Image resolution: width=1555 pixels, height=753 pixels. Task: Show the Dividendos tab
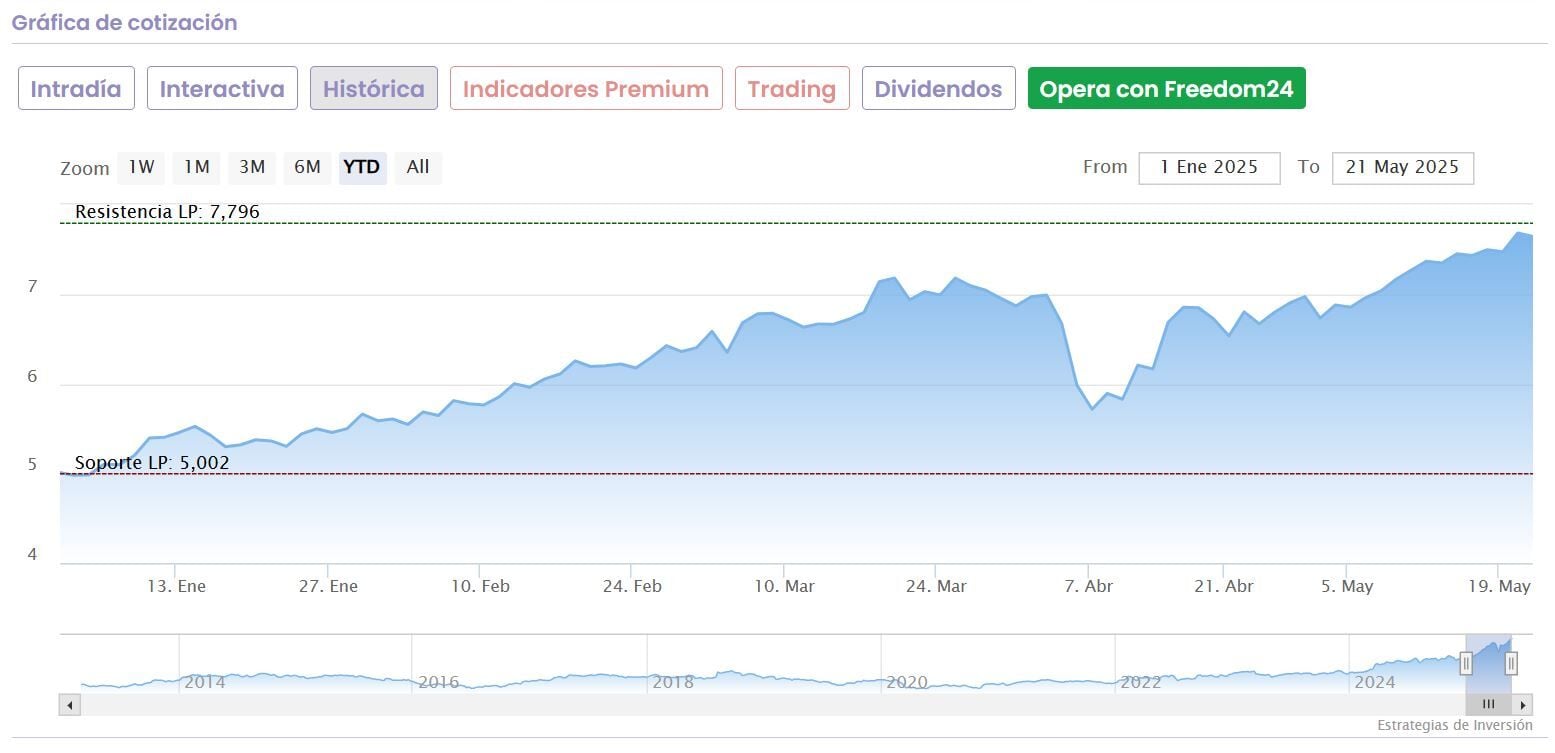click(x=938, y=89)
